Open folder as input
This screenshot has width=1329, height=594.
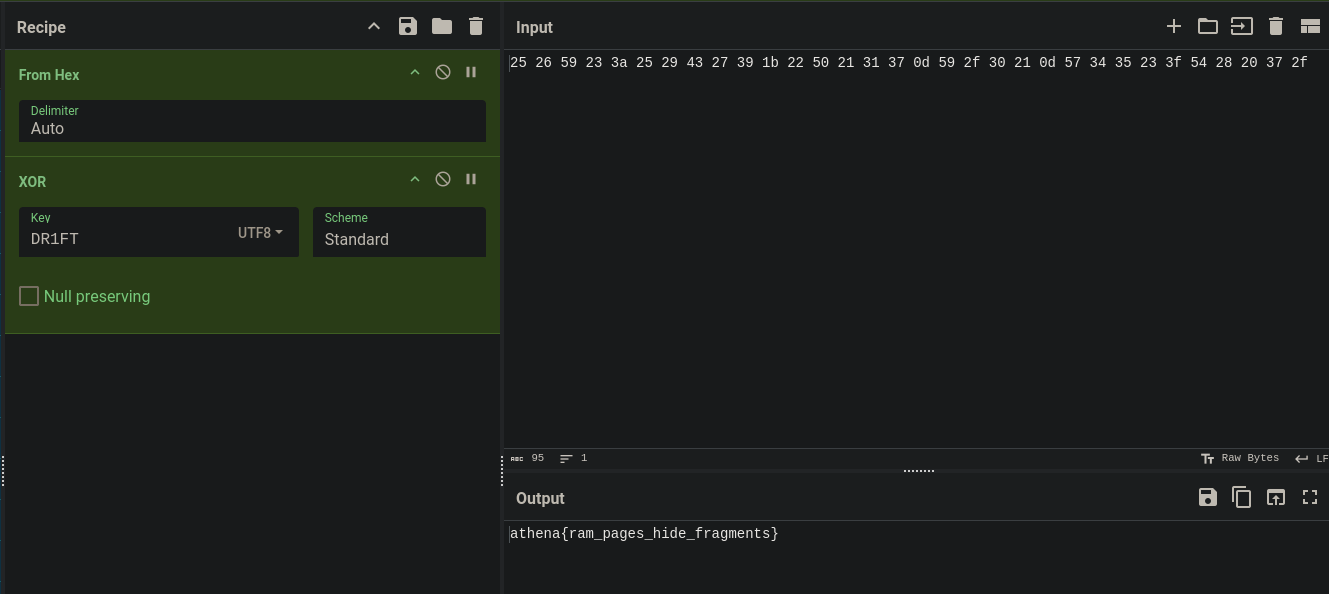tap(1208, 27)
